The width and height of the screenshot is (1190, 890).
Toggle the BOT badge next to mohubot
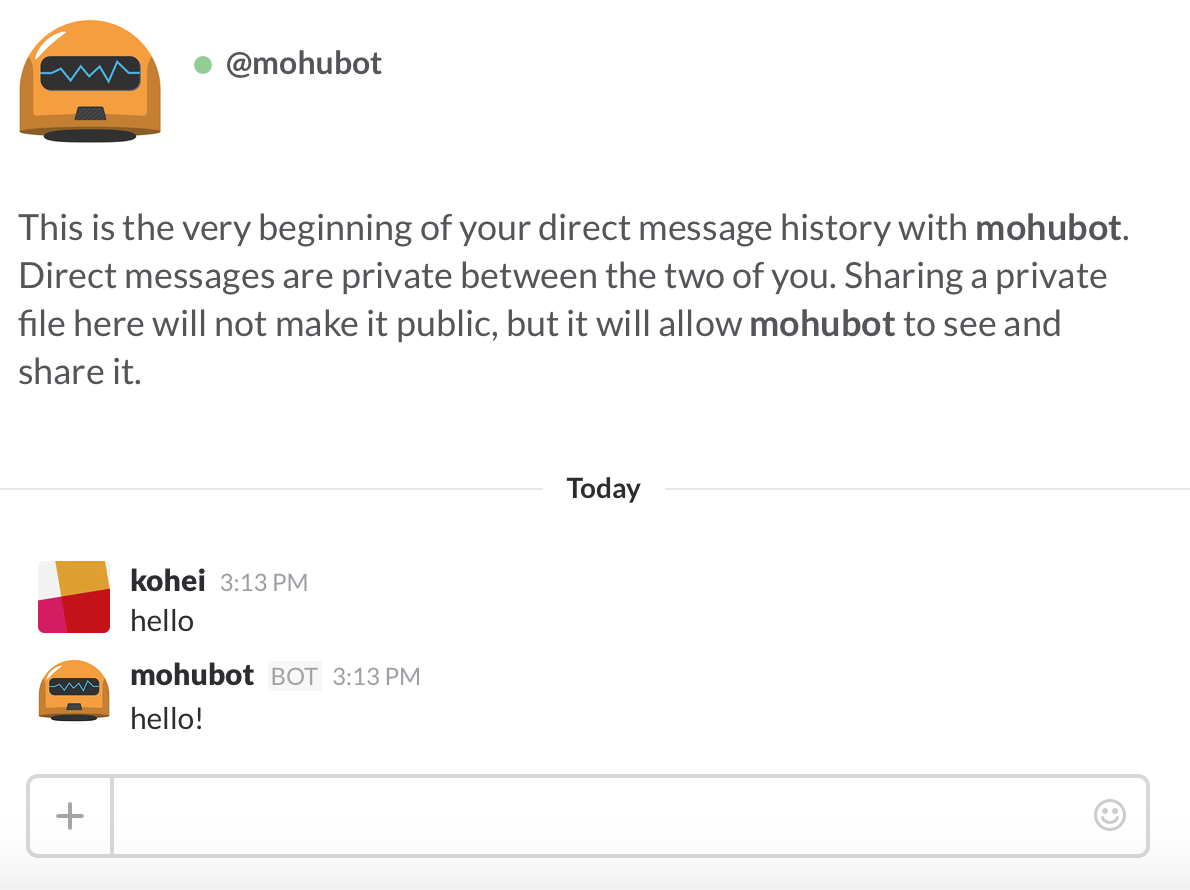293,676
